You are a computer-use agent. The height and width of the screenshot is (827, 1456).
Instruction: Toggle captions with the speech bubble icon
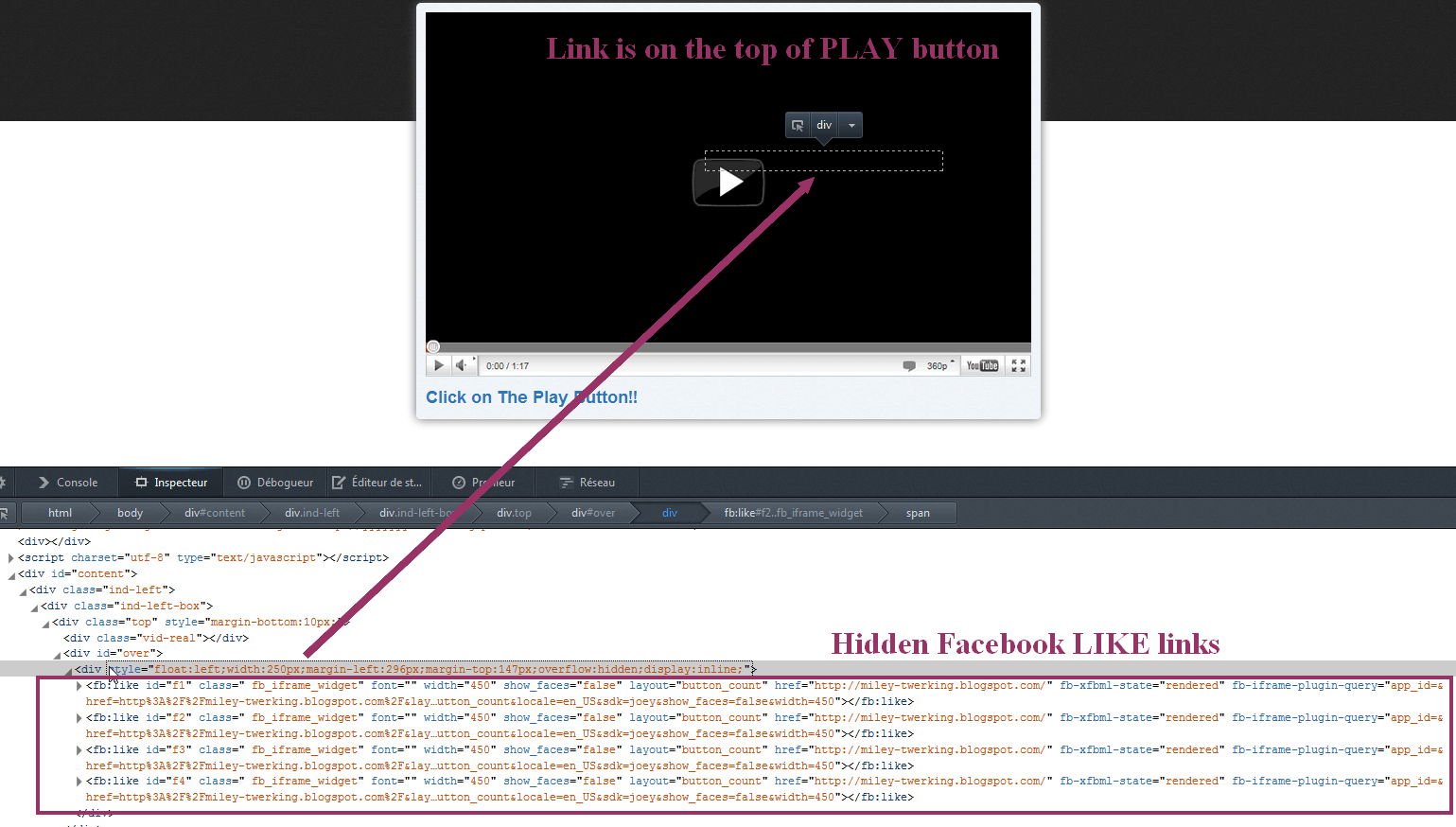tap(909, 366)
